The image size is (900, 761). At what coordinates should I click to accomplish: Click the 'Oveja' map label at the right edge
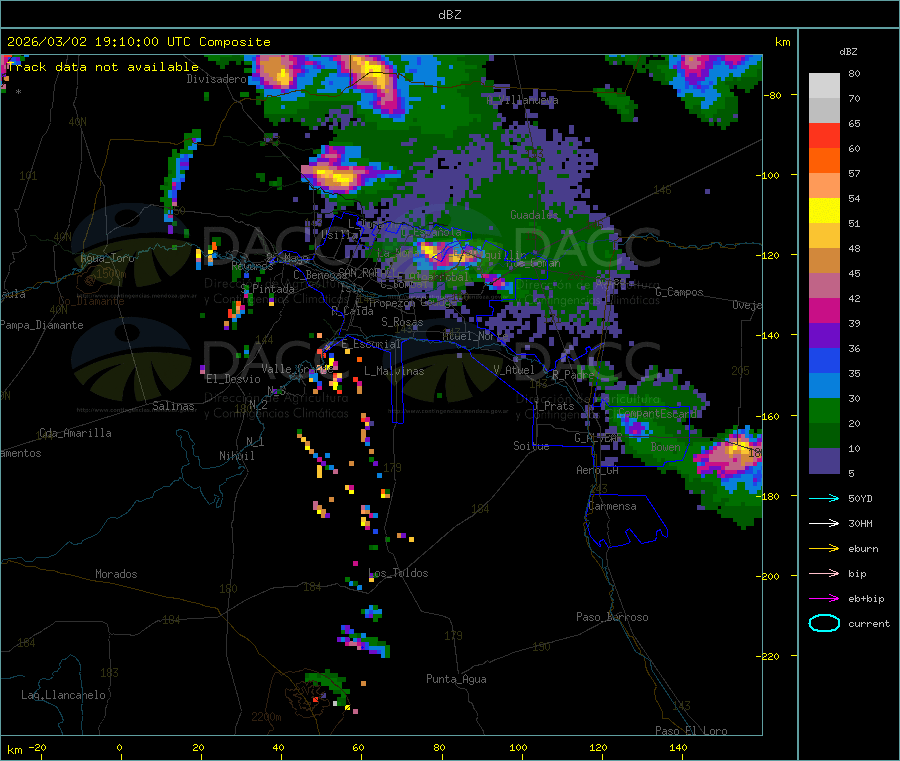(x=747, y=305)
